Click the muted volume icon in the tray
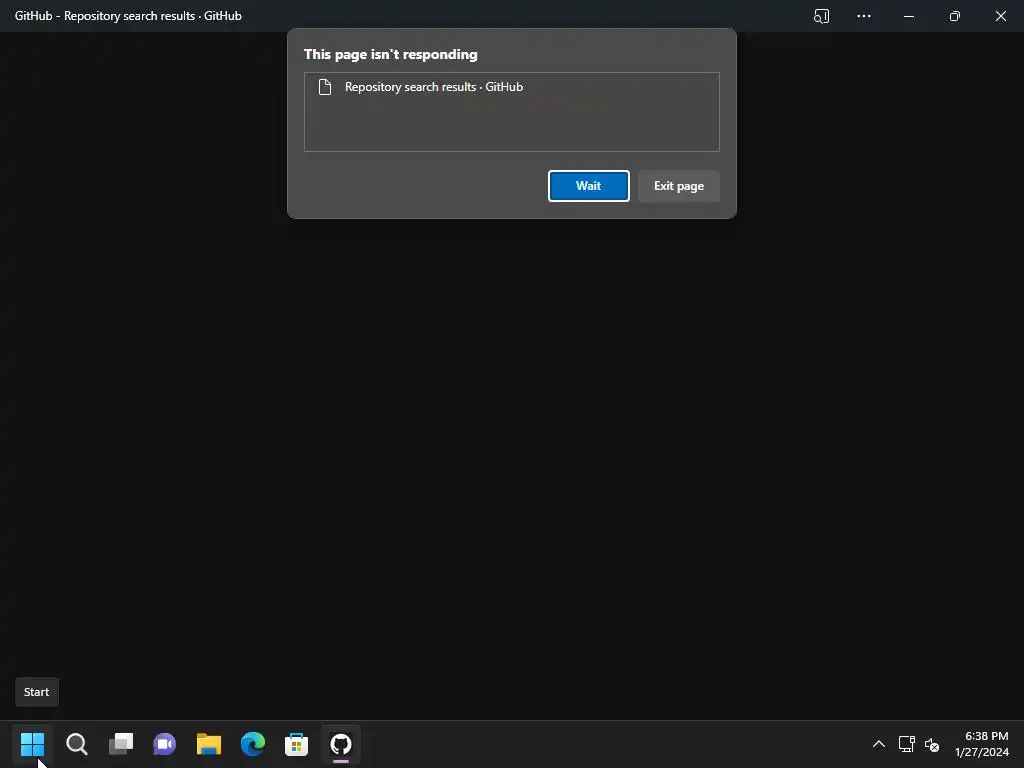This screenshot has height=768, width=1024. pos(932,744)
